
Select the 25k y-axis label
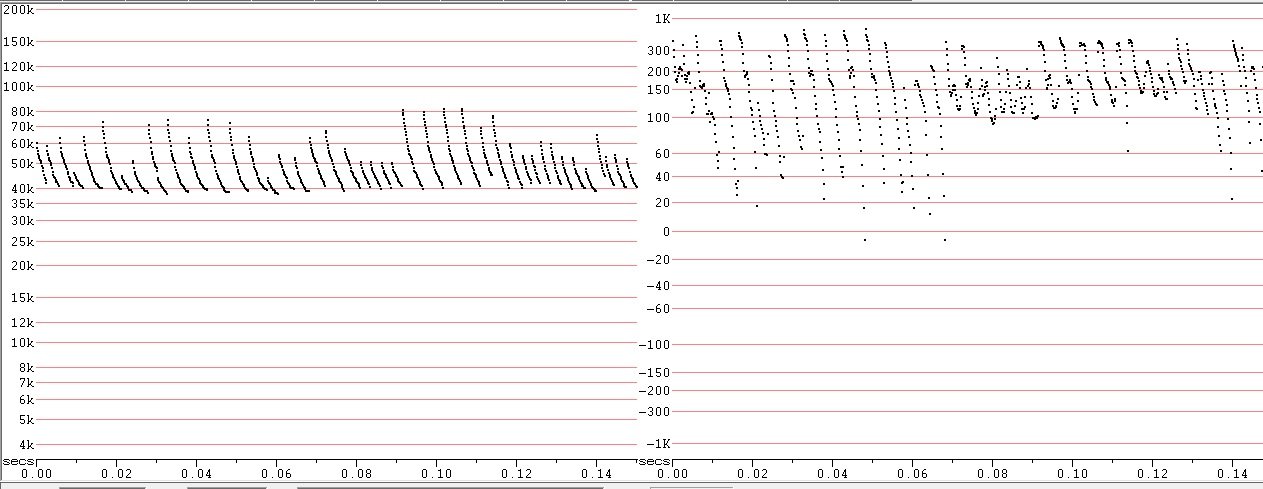pyautogui.click(x=22, y=241)
